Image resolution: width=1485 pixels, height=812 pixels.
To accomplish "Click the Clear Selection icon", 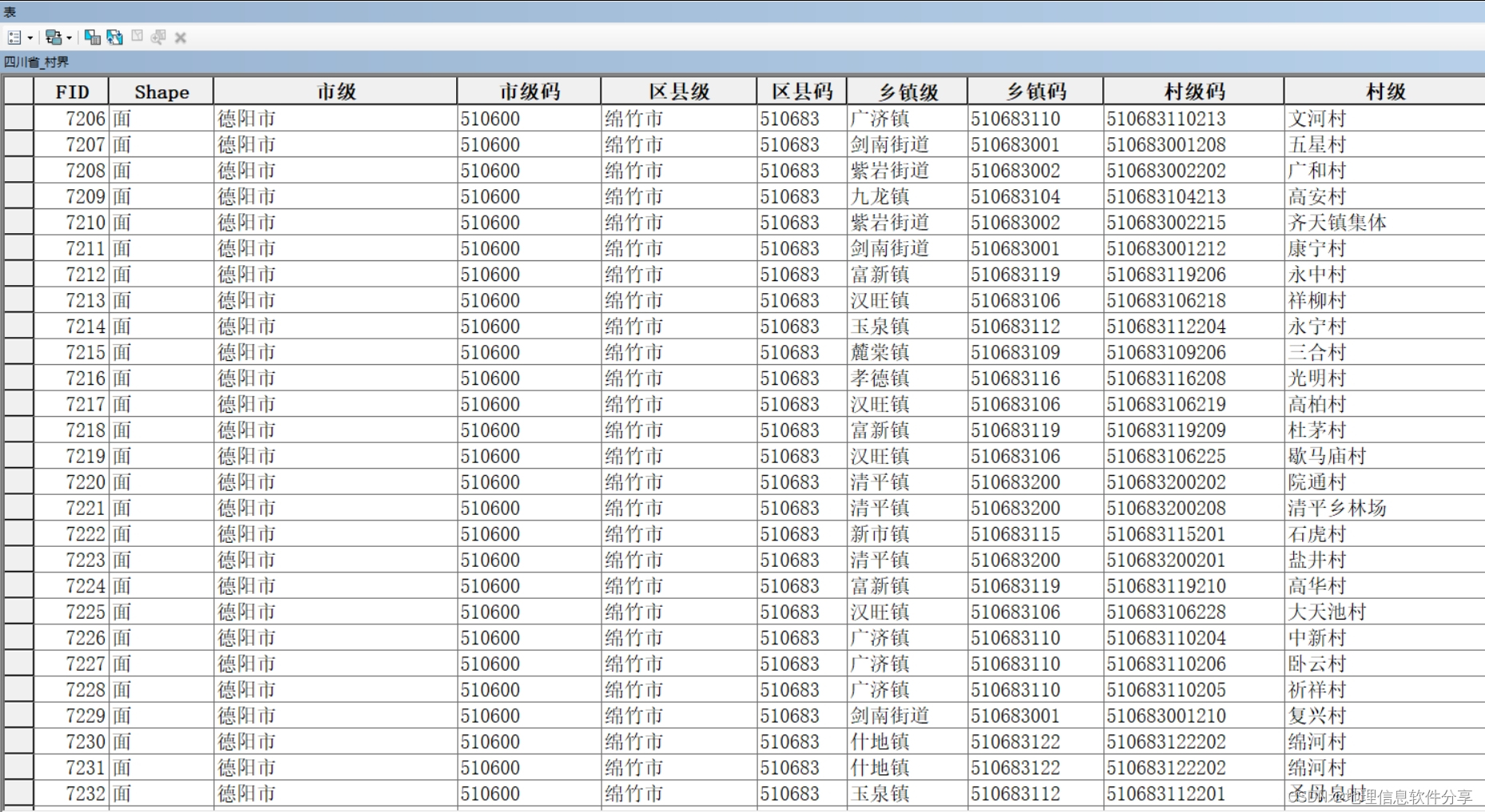I will pyautogui.click(x=137, y=37).
